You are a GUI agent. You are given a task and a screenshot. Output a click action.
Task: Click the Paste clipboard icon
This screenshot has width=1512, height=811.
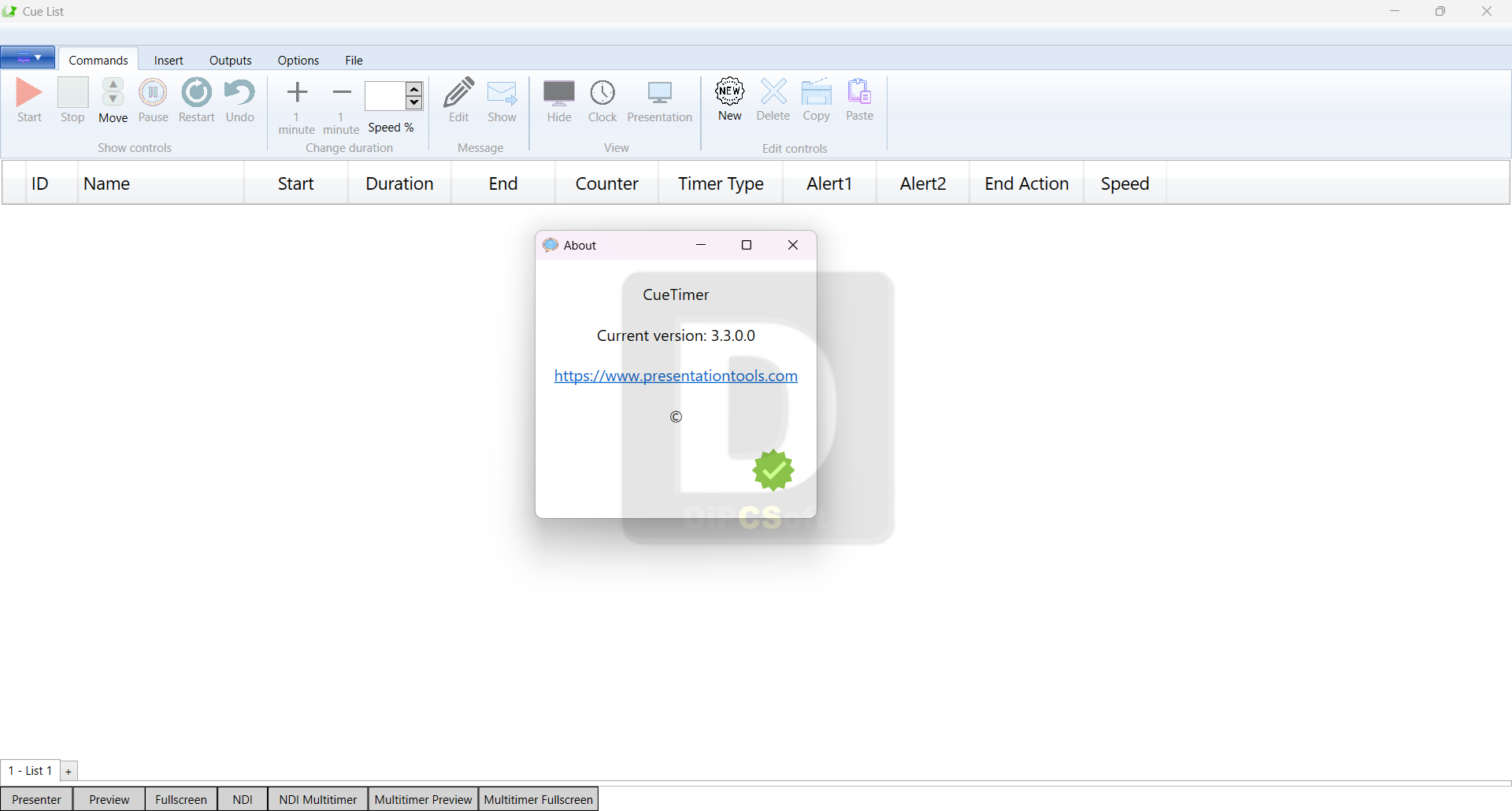[x=859, y=91]
